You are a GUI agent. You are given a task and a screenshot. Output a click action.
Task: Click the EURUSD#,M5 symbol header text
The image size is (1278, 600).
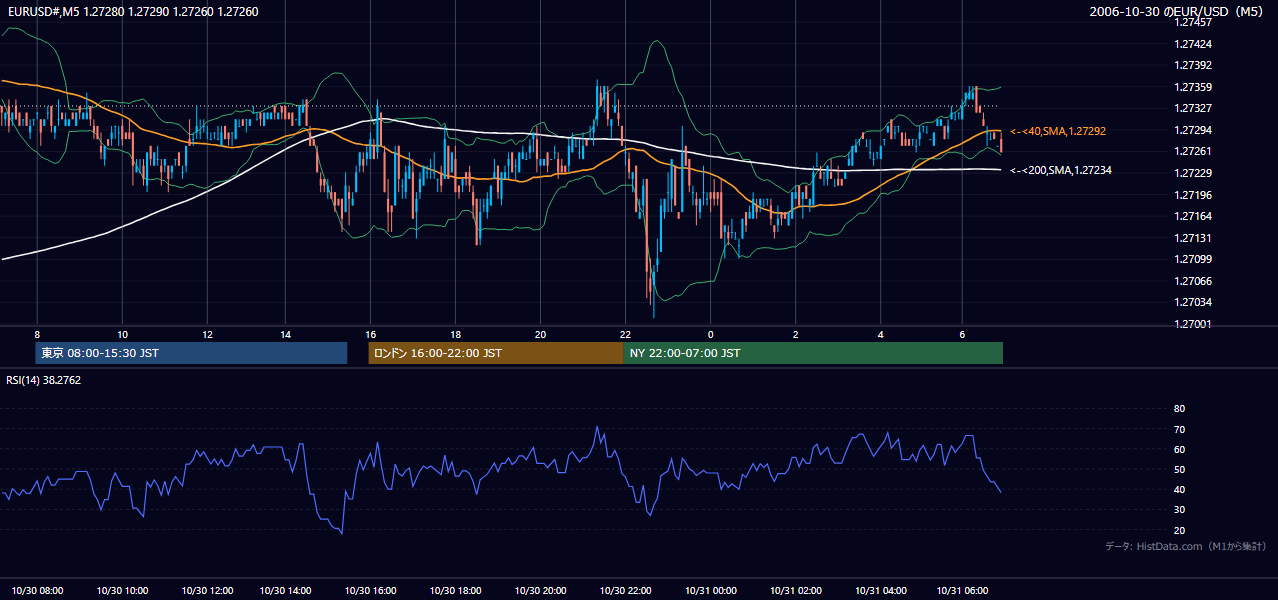click(131, 12)
